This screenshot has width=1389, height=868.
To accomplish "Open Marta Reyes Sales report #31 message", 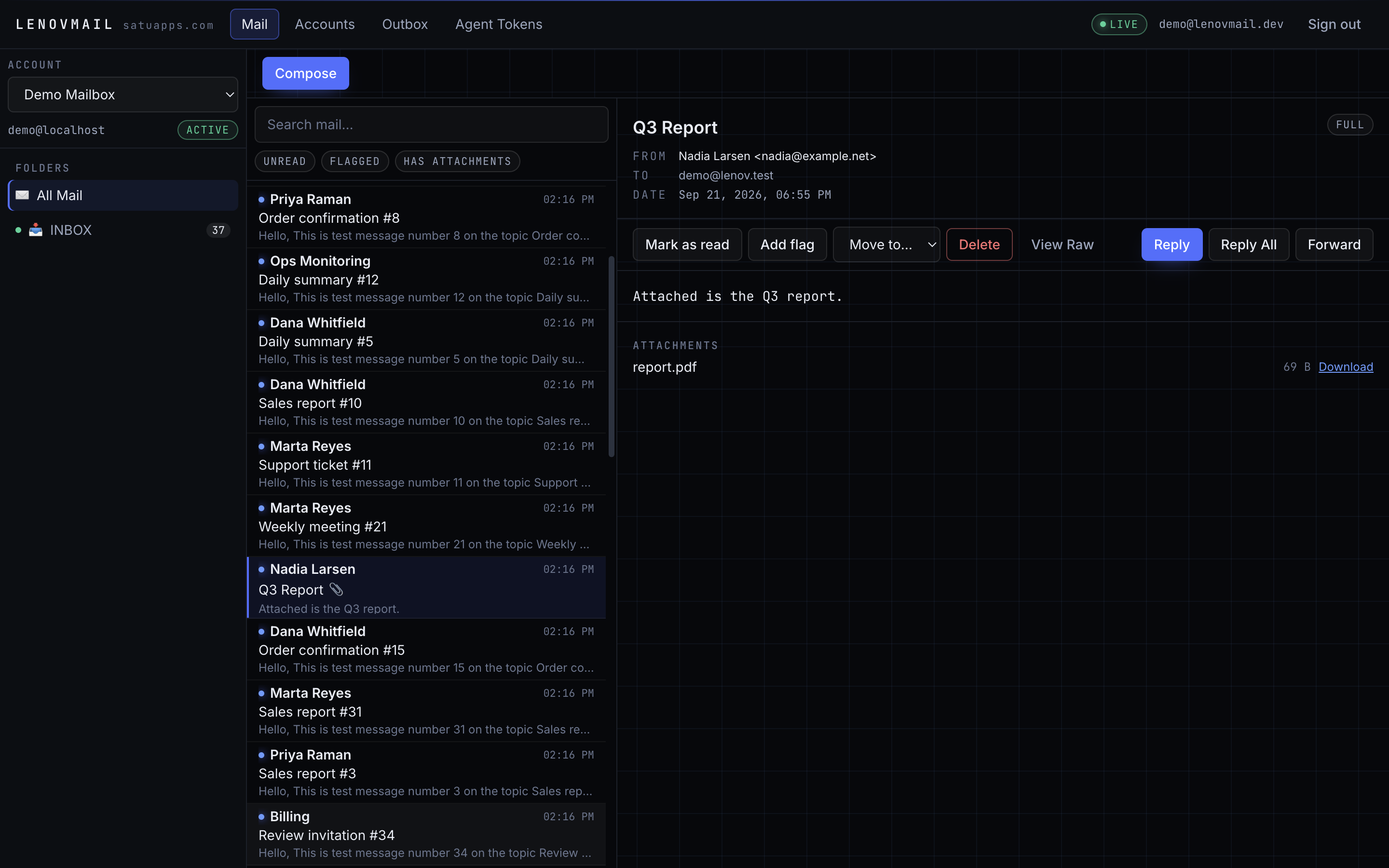I will coord(426,711).
